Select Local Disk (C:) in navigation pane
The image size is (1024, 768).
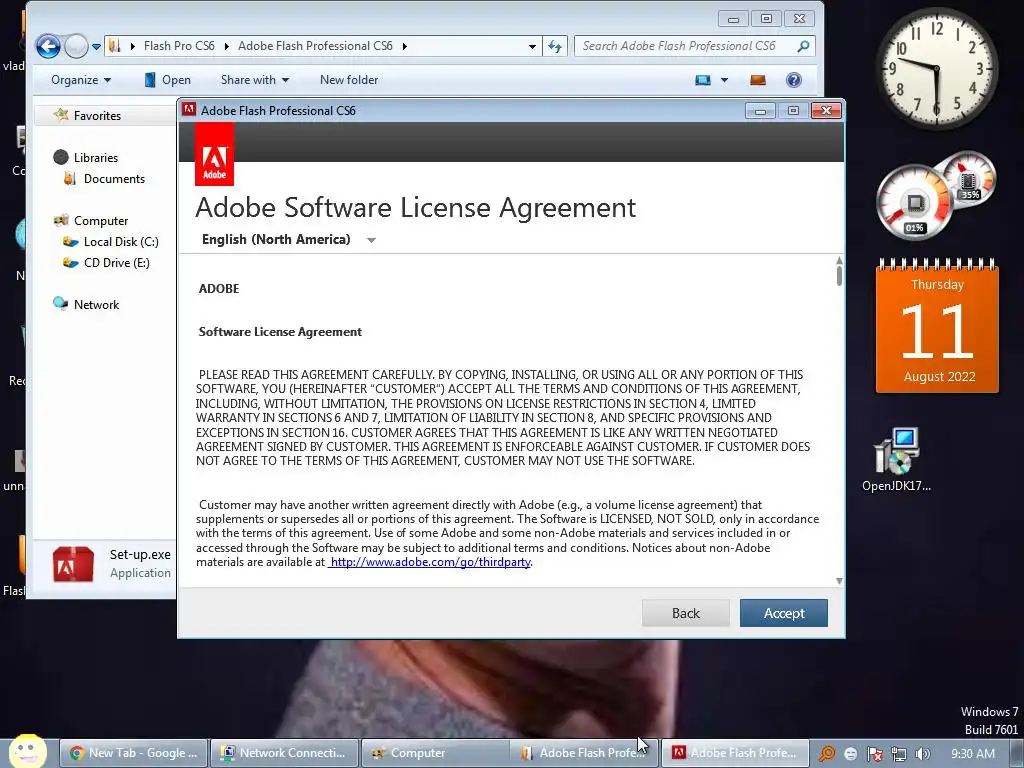pyautogui.click(x=121, y=242)
